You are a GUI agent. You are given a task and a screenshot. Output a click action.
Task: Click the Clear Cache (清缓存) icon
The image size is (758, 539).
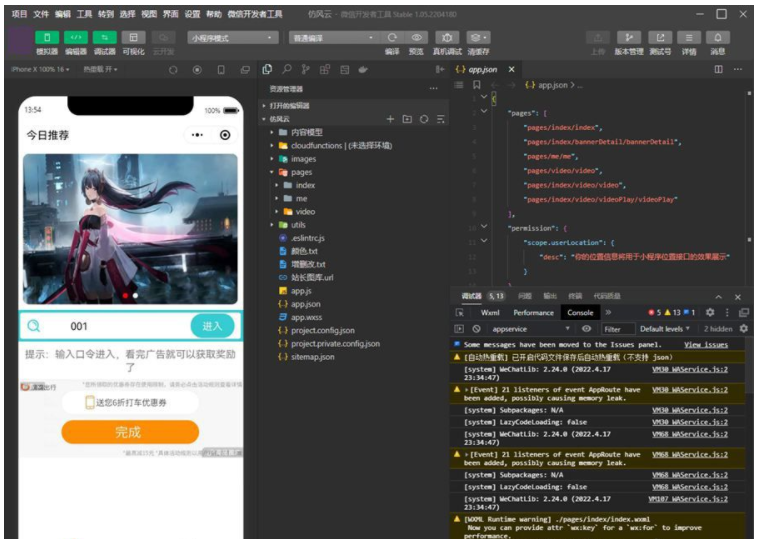[x=478, y=38]
